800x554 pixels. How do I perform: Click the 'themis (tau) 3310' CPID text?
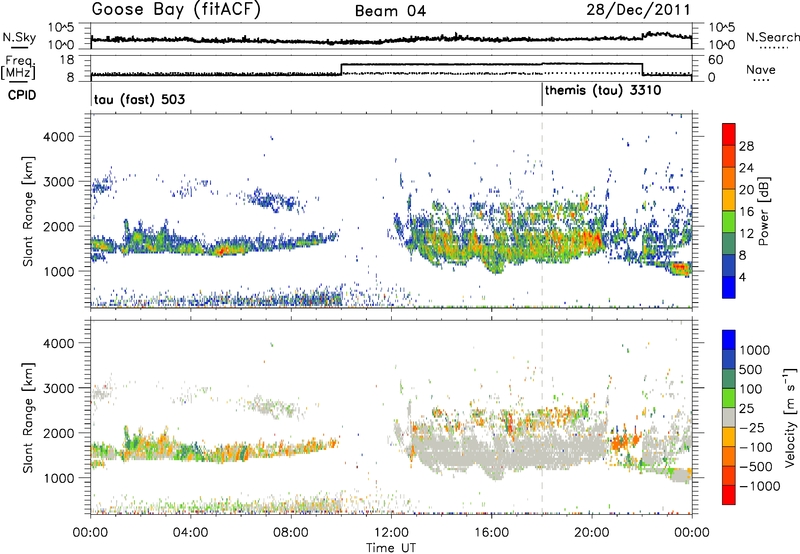603,91
